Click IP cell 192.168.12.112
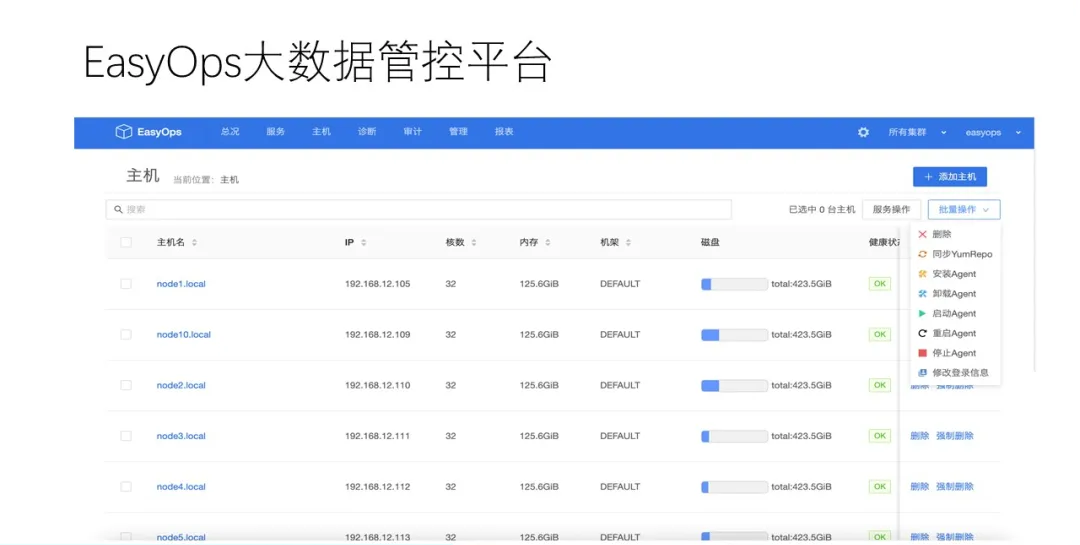Screen dimensions: 1080x545 (377, 486)
